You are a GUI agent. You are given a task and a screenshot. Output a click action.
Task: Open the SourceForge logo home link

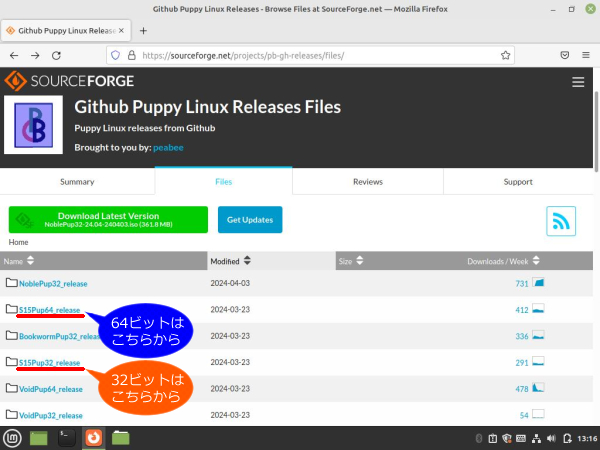(x=69, y=81)
